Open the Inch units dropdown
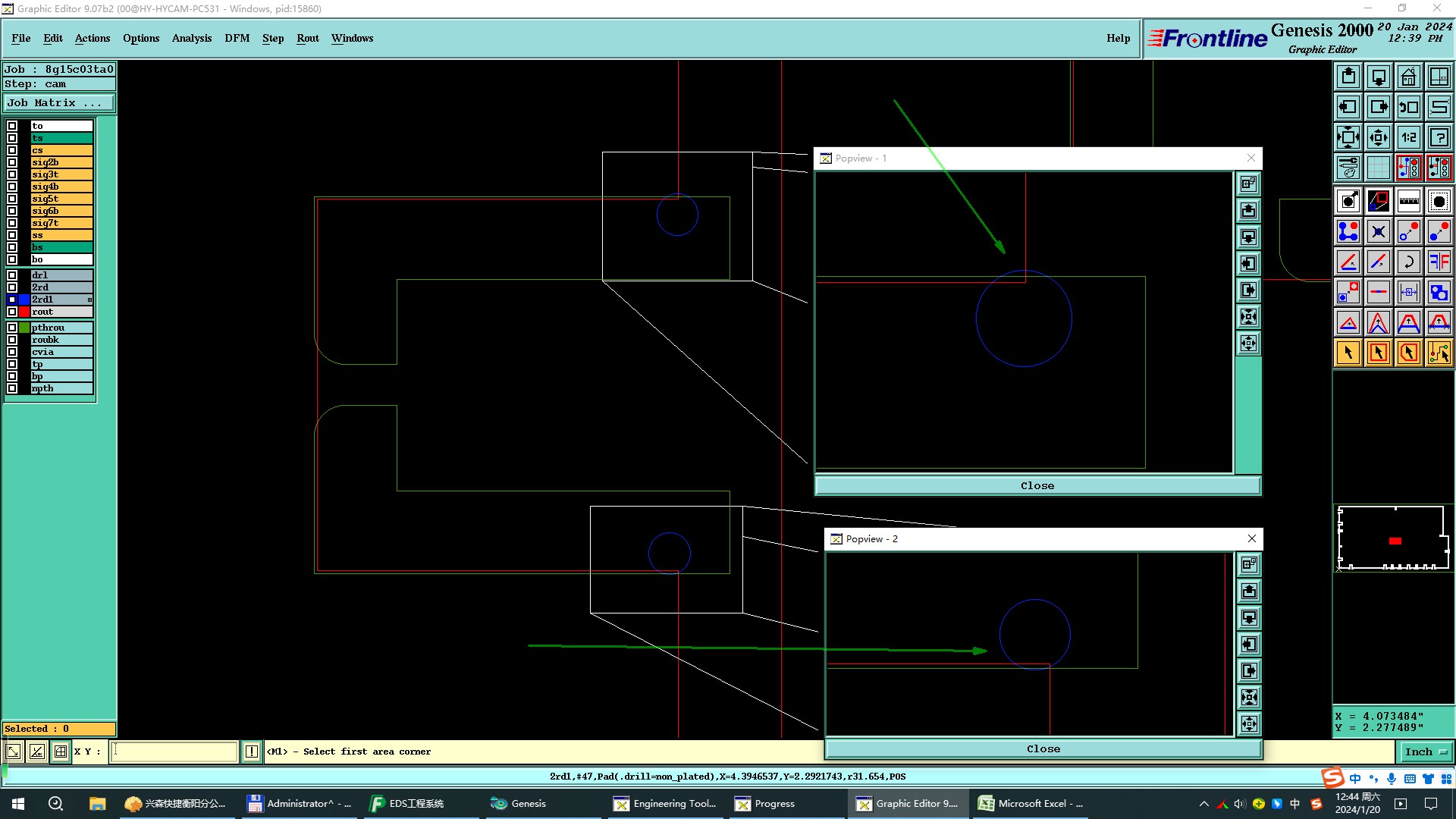This screenshot has width=1456, height=819. click(1425, 752)
